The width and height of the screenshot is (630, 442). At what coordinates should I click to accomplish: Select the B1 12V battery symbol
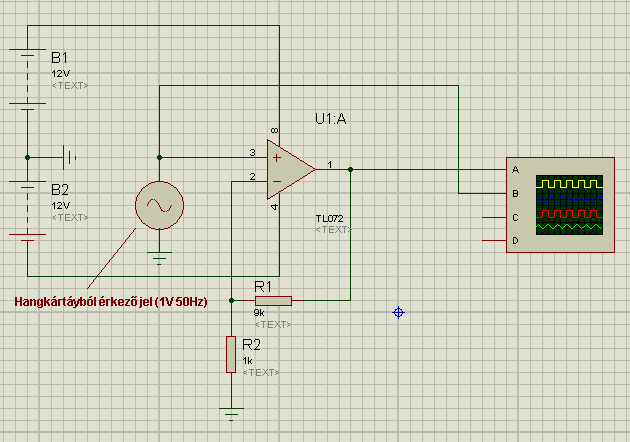point(27,76)
